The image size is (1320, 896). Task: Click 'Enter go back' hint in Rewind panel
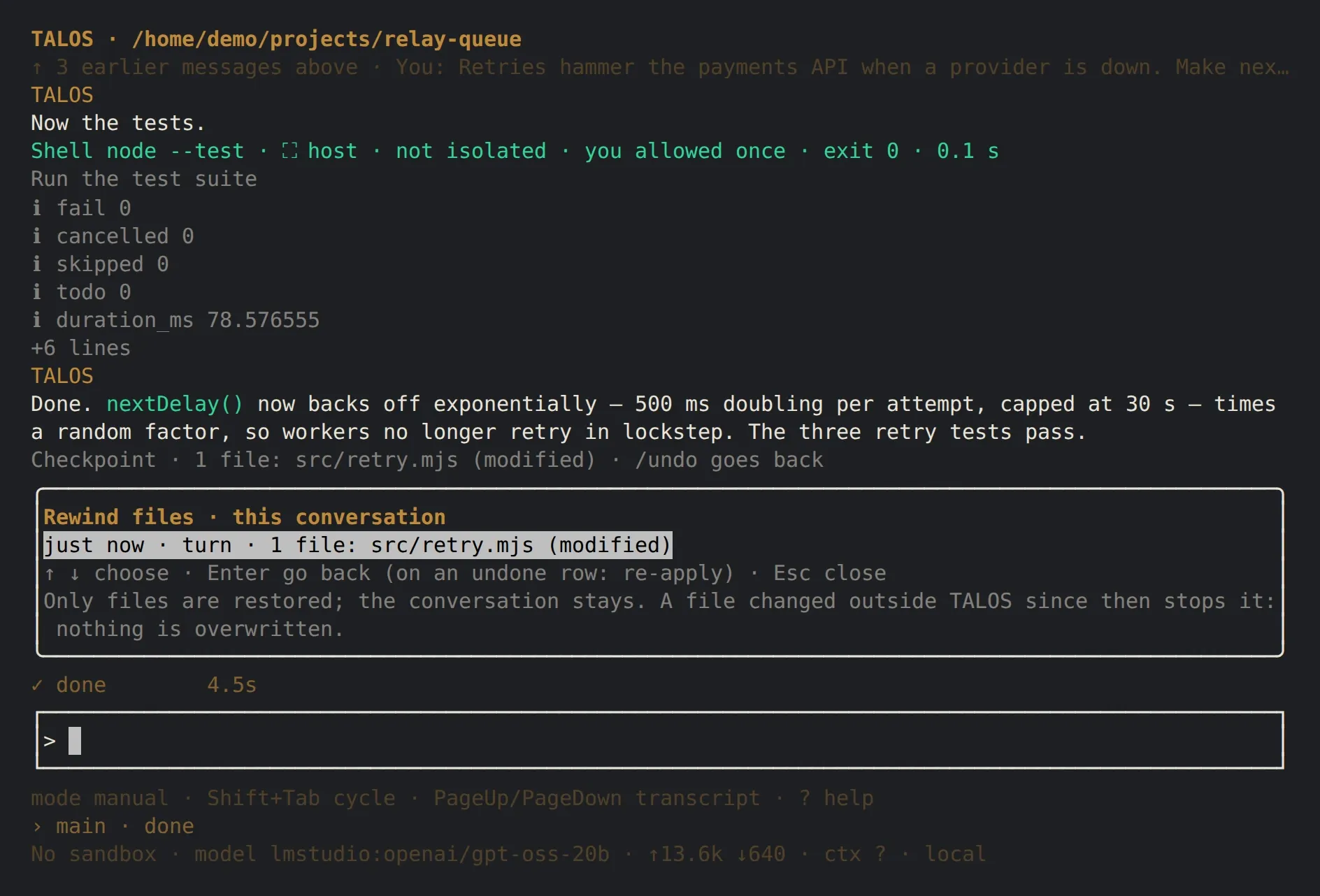pyautogui.click(x=289, y=573)
